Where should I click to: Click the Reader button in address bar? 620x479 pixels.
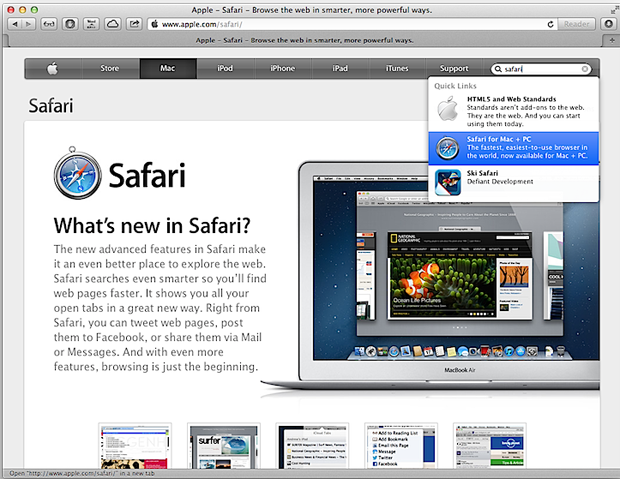click(x=576, y=24)
